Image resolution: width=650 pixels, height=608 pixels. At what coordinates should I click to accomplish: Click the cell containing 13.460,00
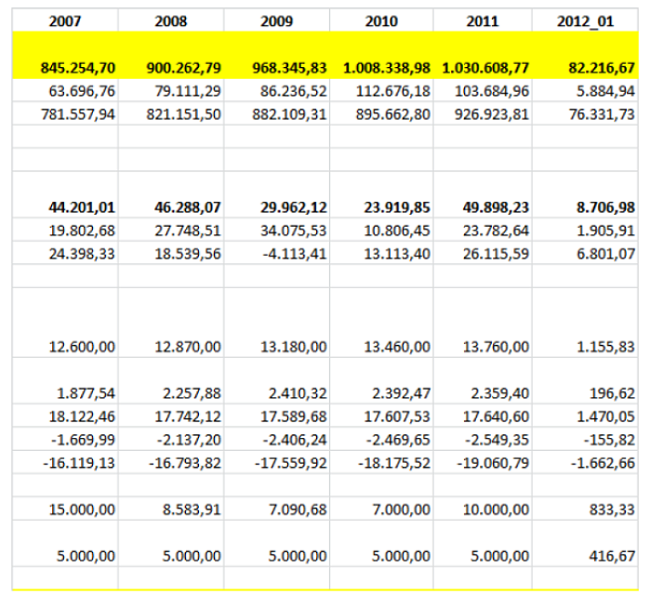coord(394,346)
